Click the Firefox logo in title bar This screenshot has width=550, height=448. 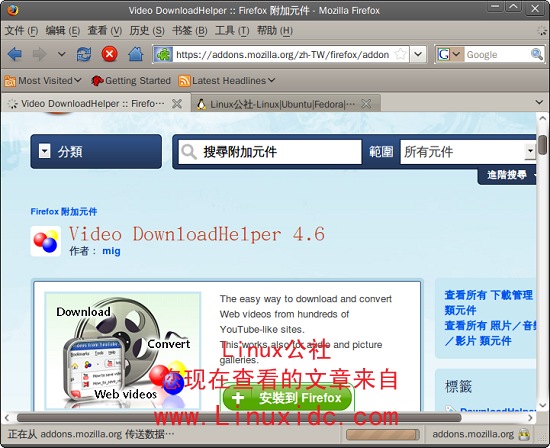tap(12, 10)
